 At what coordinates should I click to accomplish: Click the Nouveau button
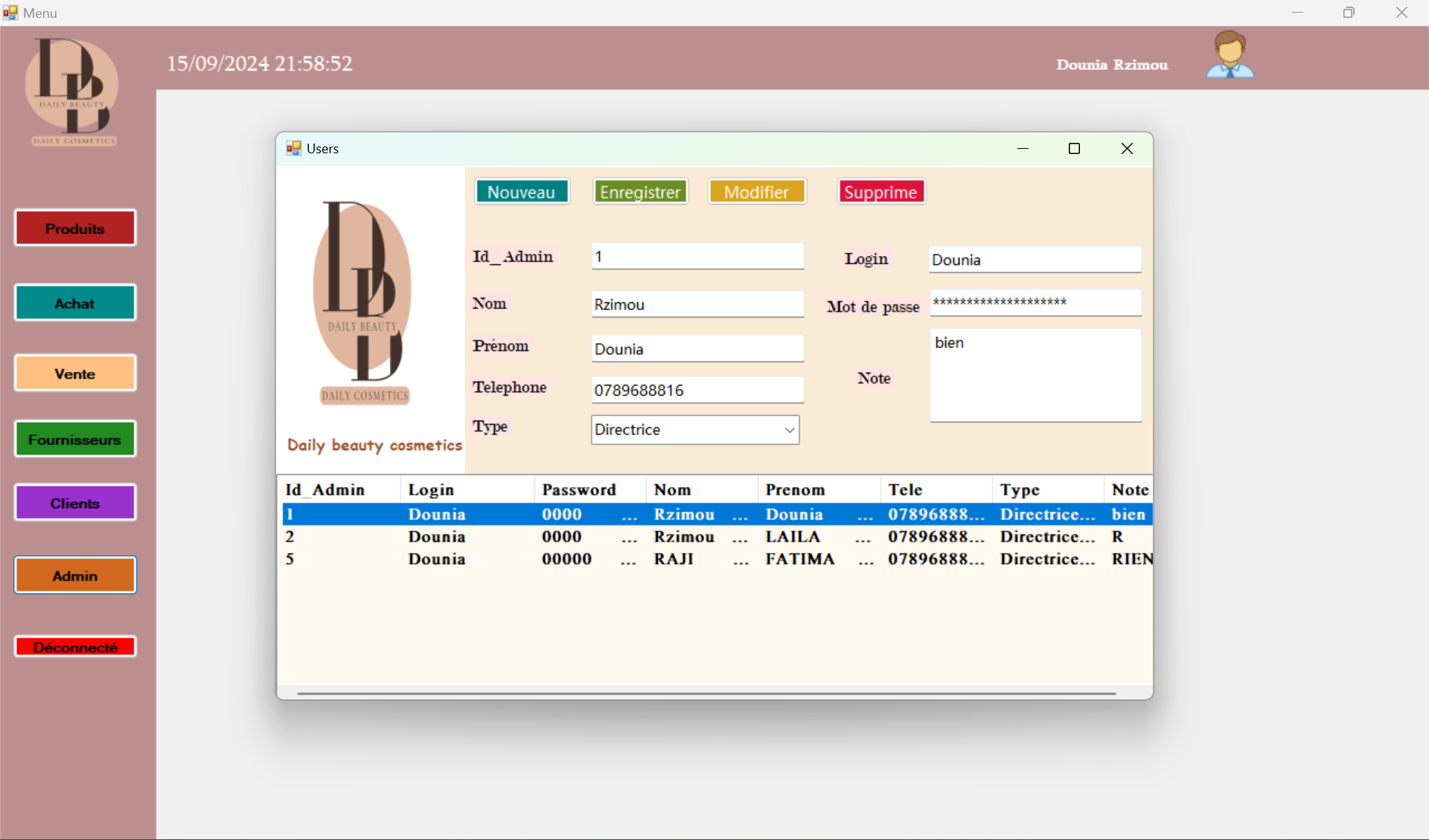(x=522, y=192)
